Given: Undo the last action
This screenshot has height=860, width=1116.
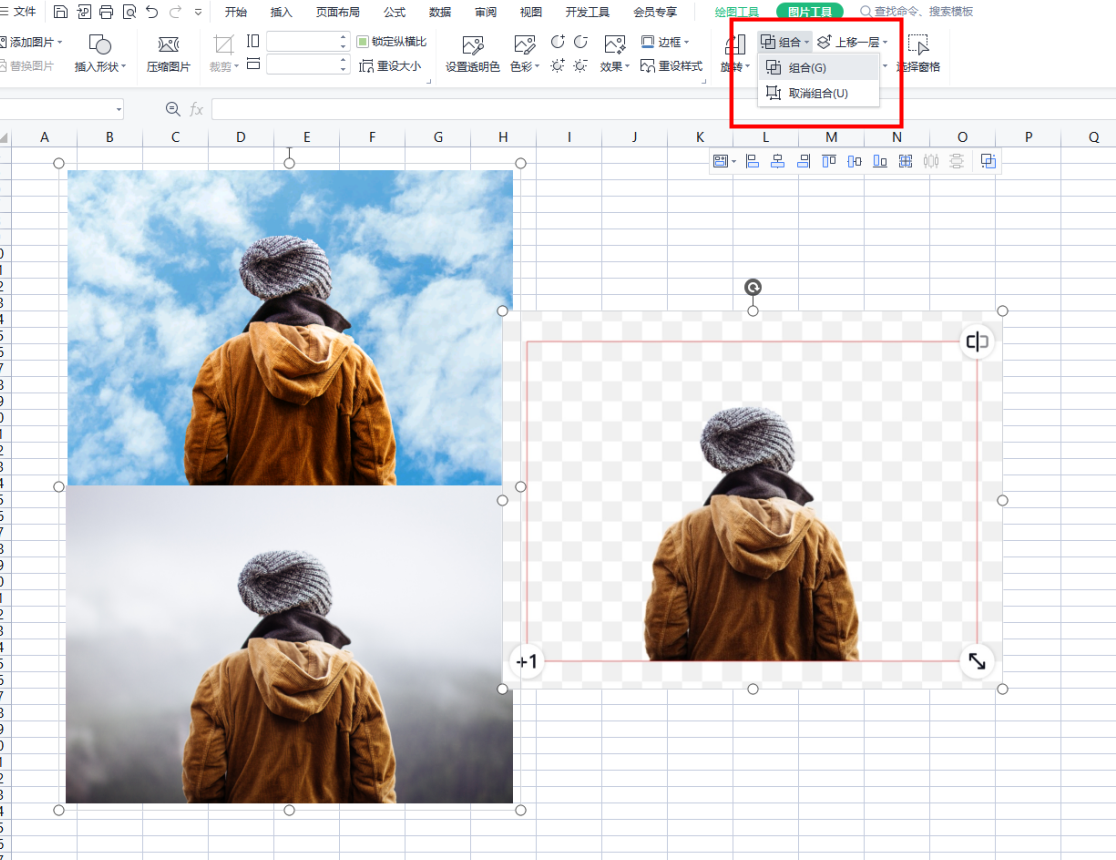Looking at the screenshot, I should (x=152, y=11).
